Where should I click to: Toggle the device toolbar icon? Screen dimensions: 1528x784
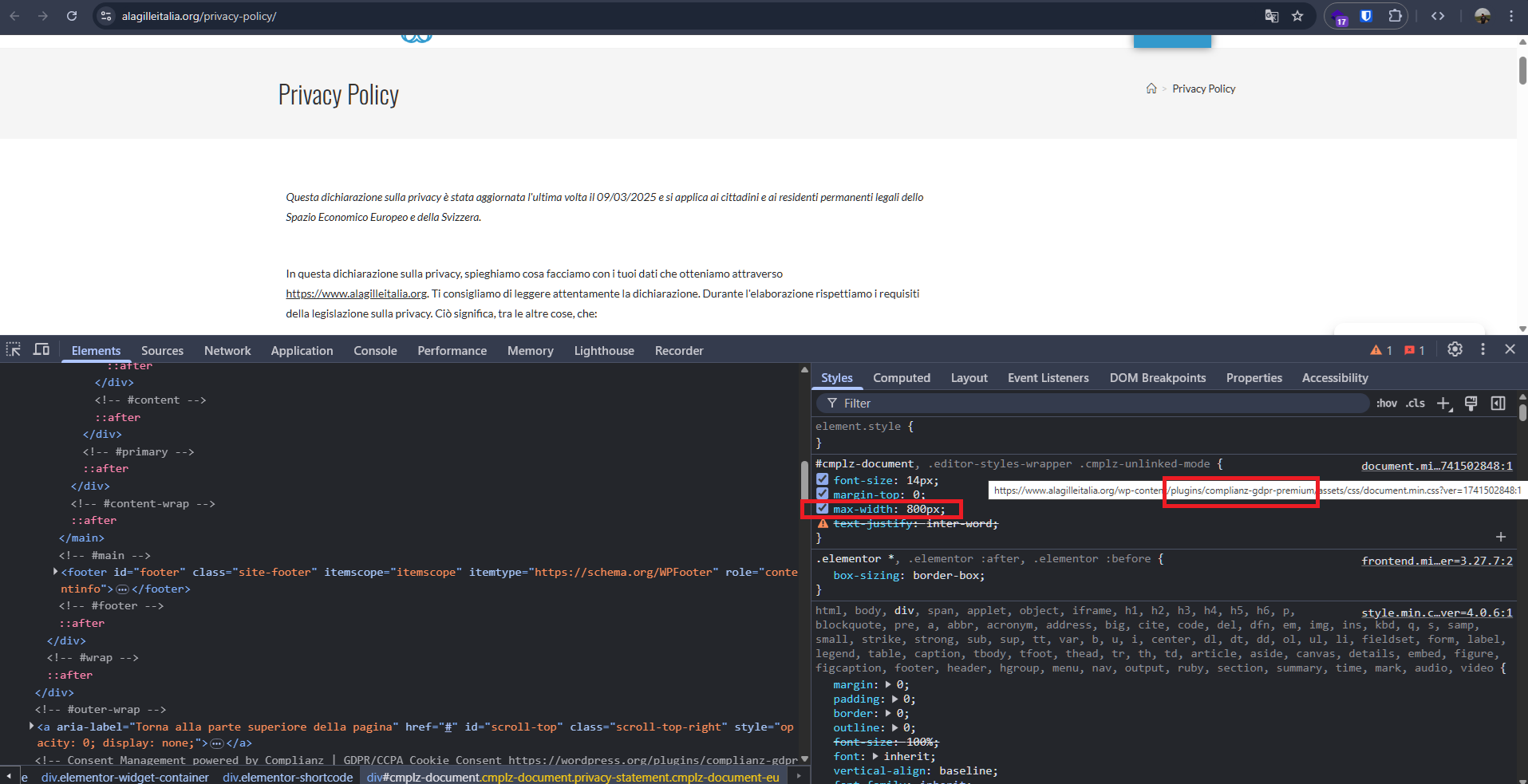click(x=41, y=349)
